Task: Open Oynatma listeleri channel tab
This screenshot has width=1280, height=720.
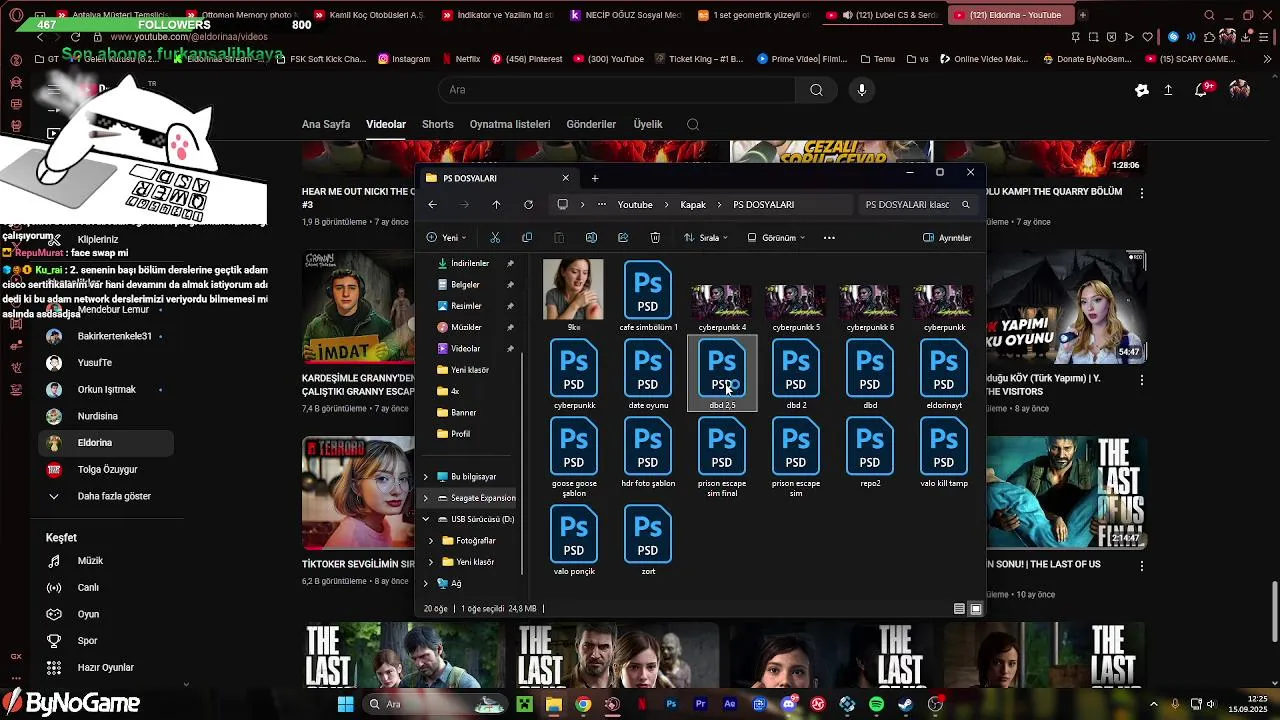Action: [x=510, y=125]
